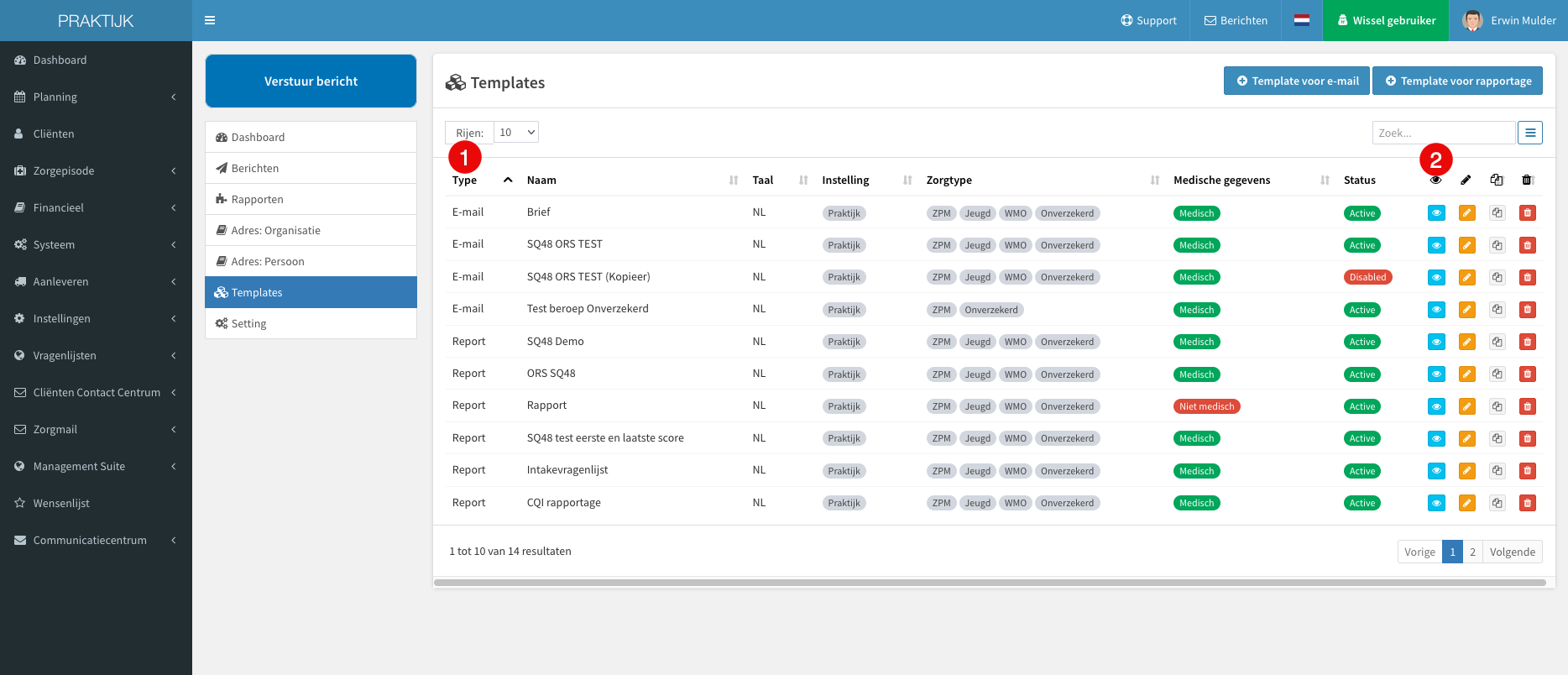The width and height of the screenshot is (1568, 675).
Task: Expand the Aanleveren menu
Action: tap(96, 281)
